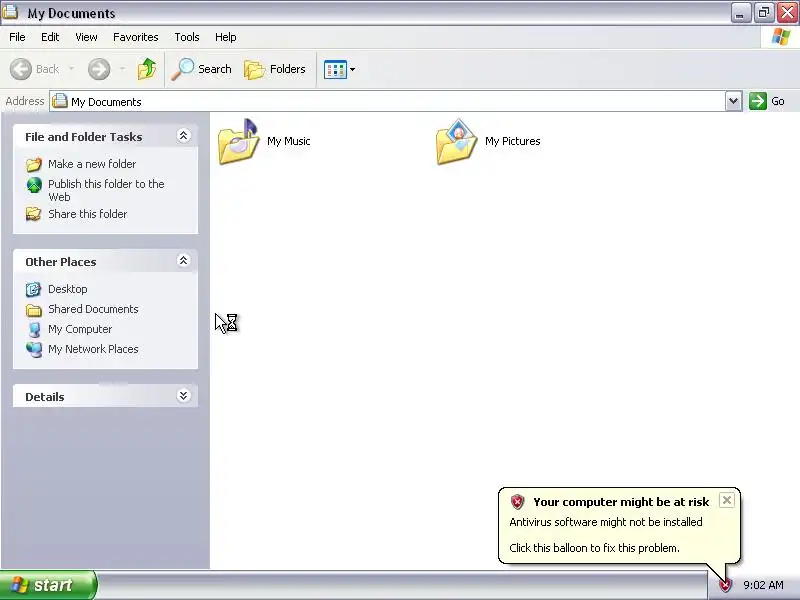Viewport: 800px width, 600px height.
Task: Click the Desktop icon in Other Places
Action: point(34,289)
